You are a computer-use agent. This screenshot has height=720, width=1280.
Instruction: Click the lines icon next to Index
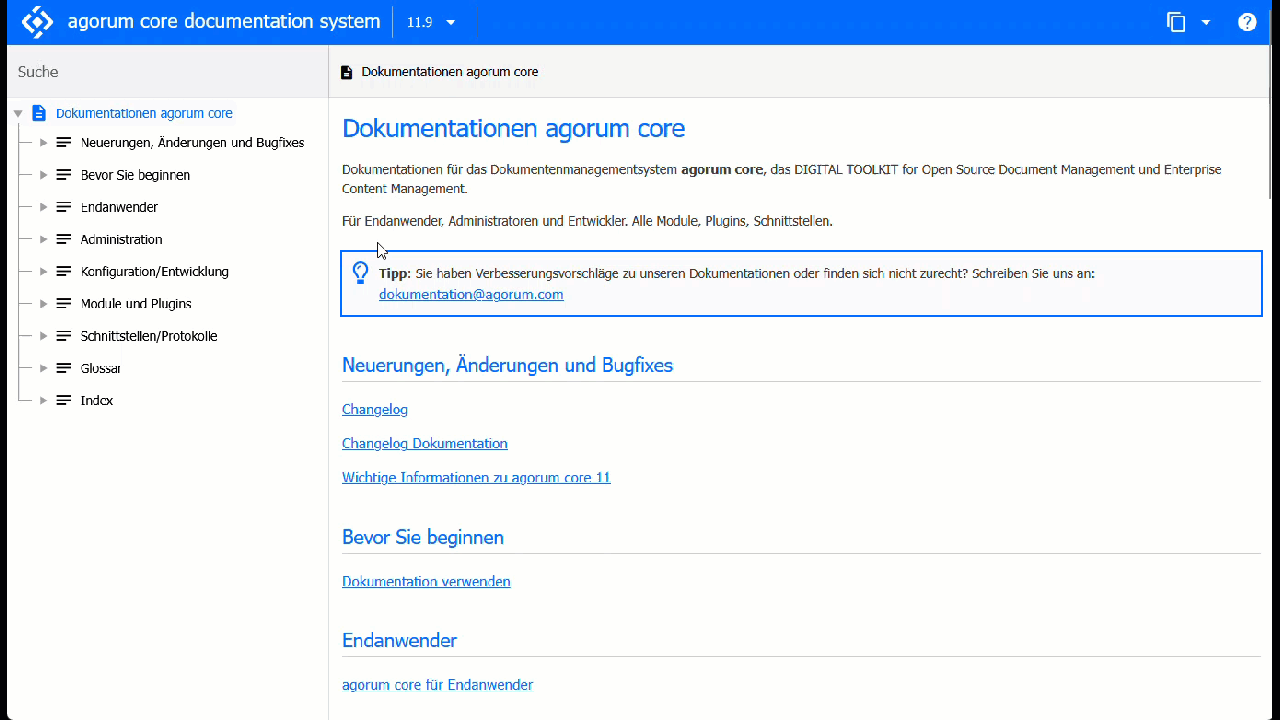pyautogui.click(x=64, y=400)
